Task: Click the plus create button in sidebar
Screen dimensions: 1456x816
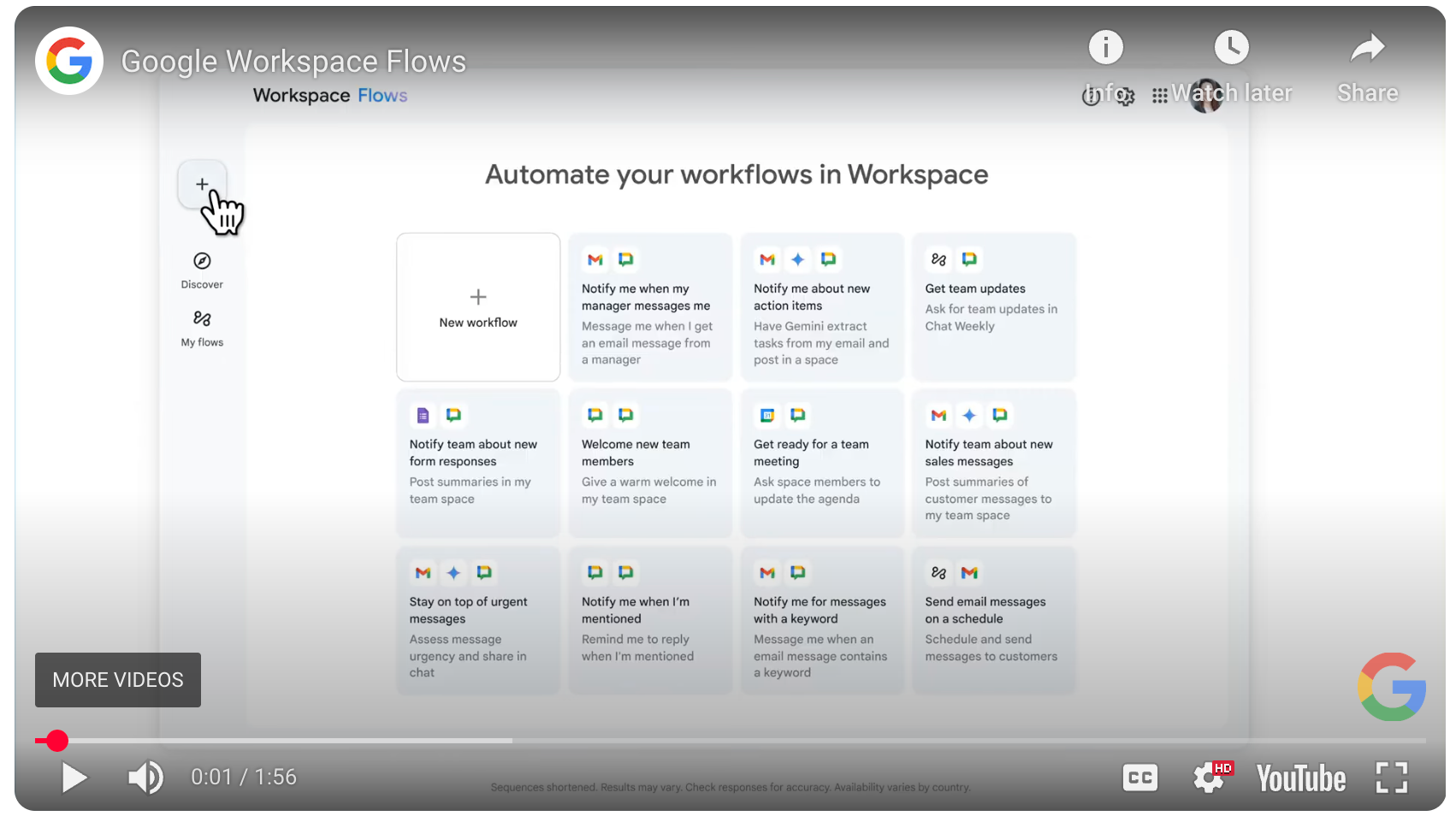Action: tap(202, 184)
